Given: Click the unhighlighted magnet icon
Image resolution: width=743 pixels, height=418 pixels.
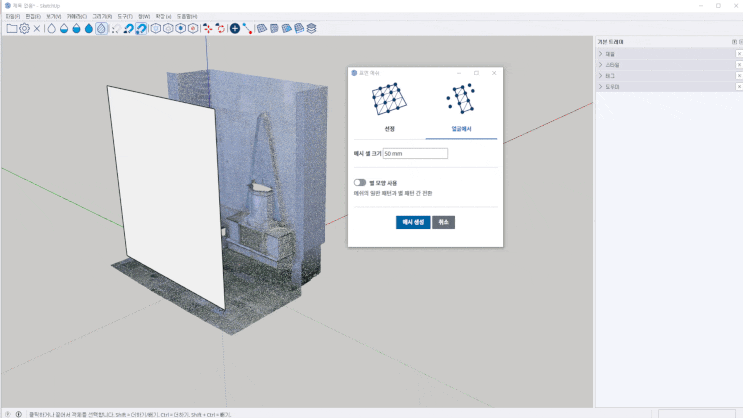Looking at the screenshot, I should 128,28.
